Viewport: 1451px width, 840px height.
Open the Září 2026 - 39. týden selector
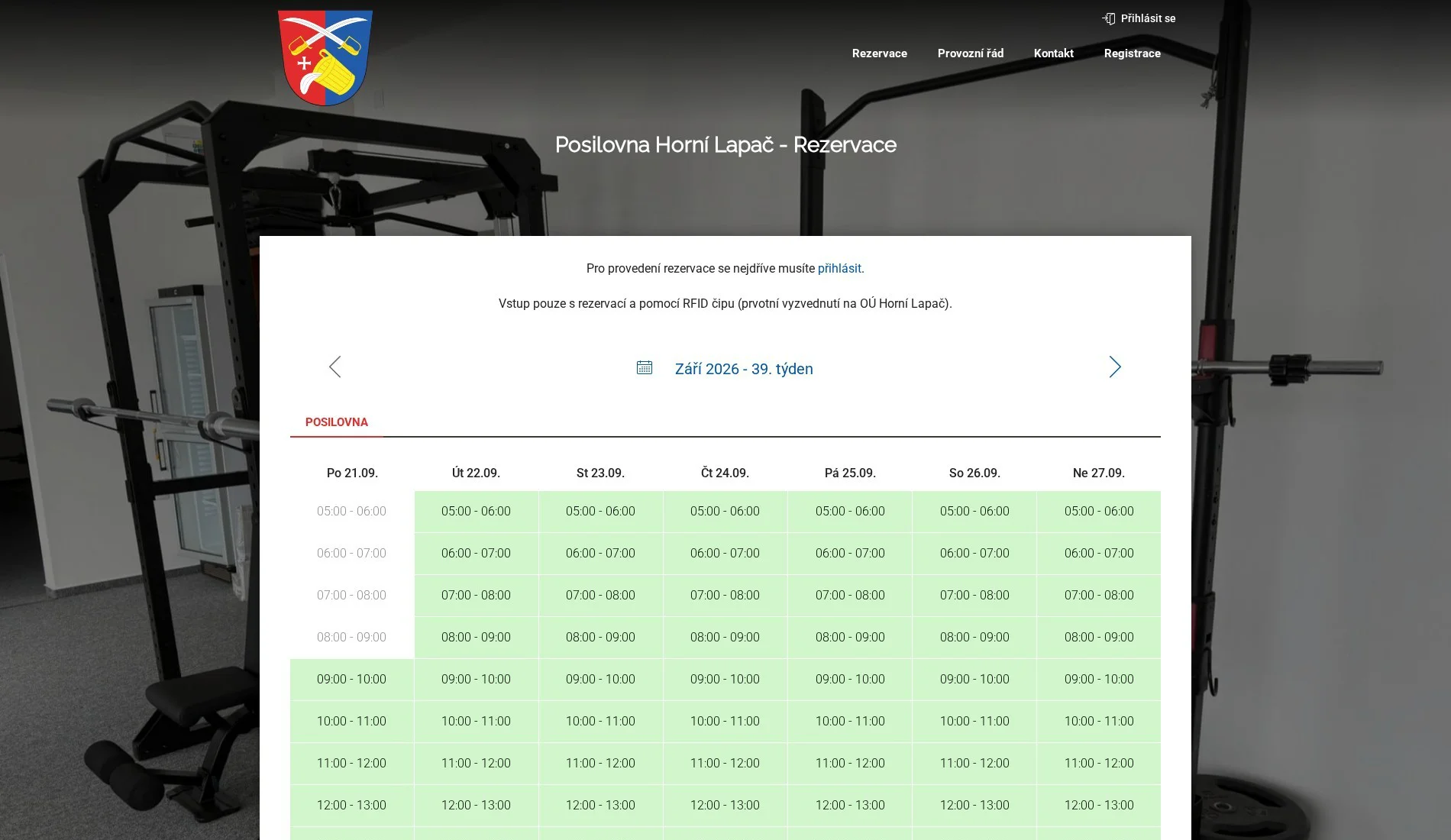[x=744, y=369]
